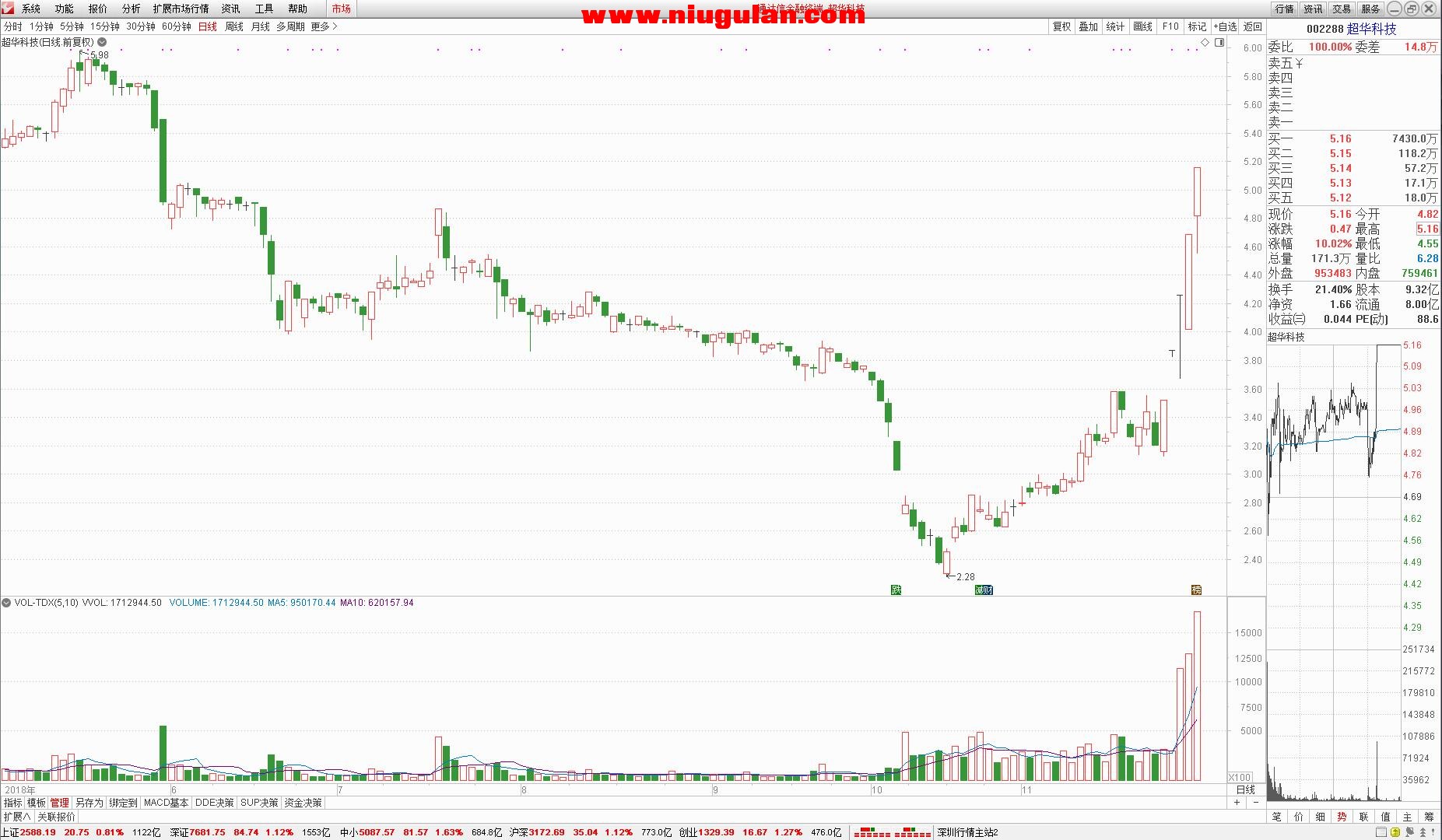Image resolution: width=1442 pixels, height=840 pixels.
Task: Add stock via +自选 button
Action: 1225,26
